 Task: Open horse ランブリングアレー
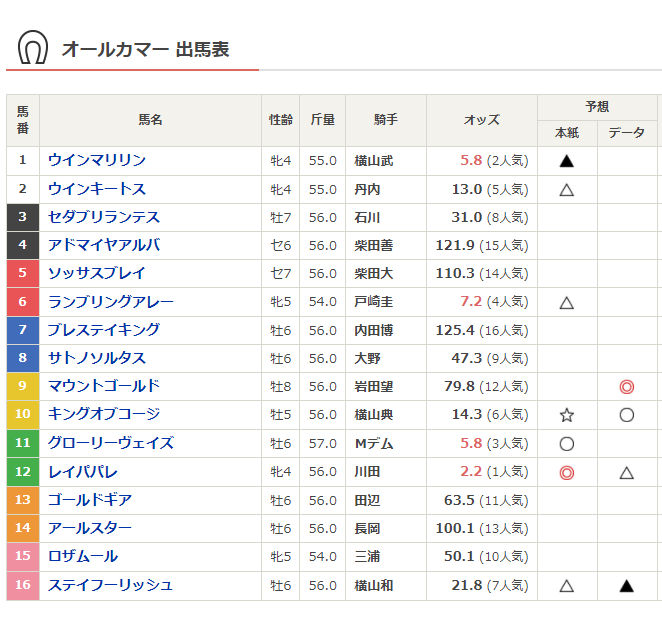(111, 301)
